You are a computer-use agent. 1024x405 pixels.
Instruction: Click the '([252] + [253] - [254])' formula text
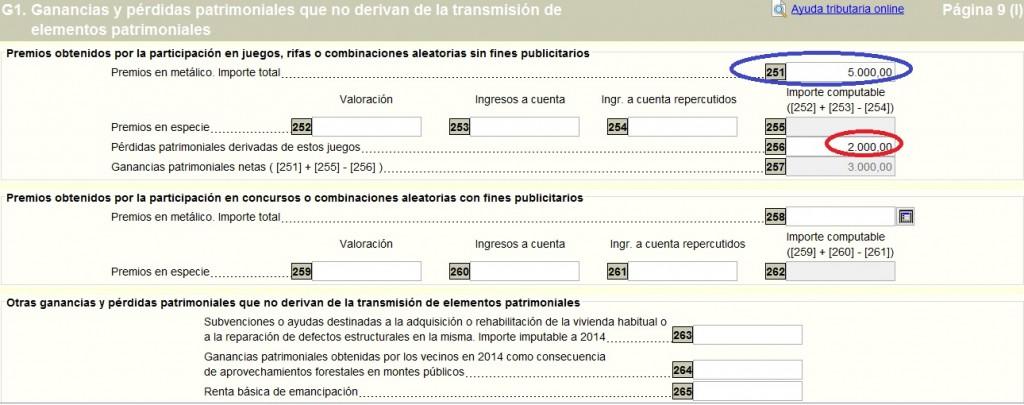(840, 108)
